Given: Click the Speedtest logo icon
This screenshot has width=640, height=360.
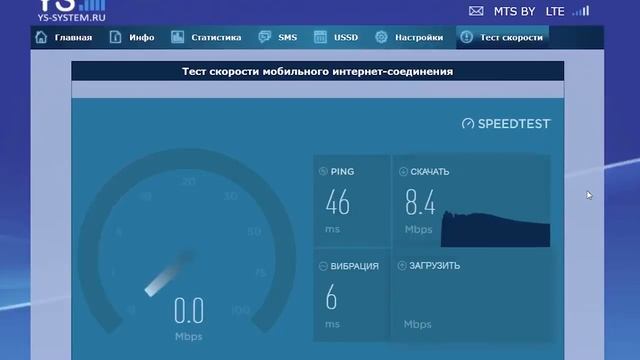Looking at the screenshot, I should [468, 124].
